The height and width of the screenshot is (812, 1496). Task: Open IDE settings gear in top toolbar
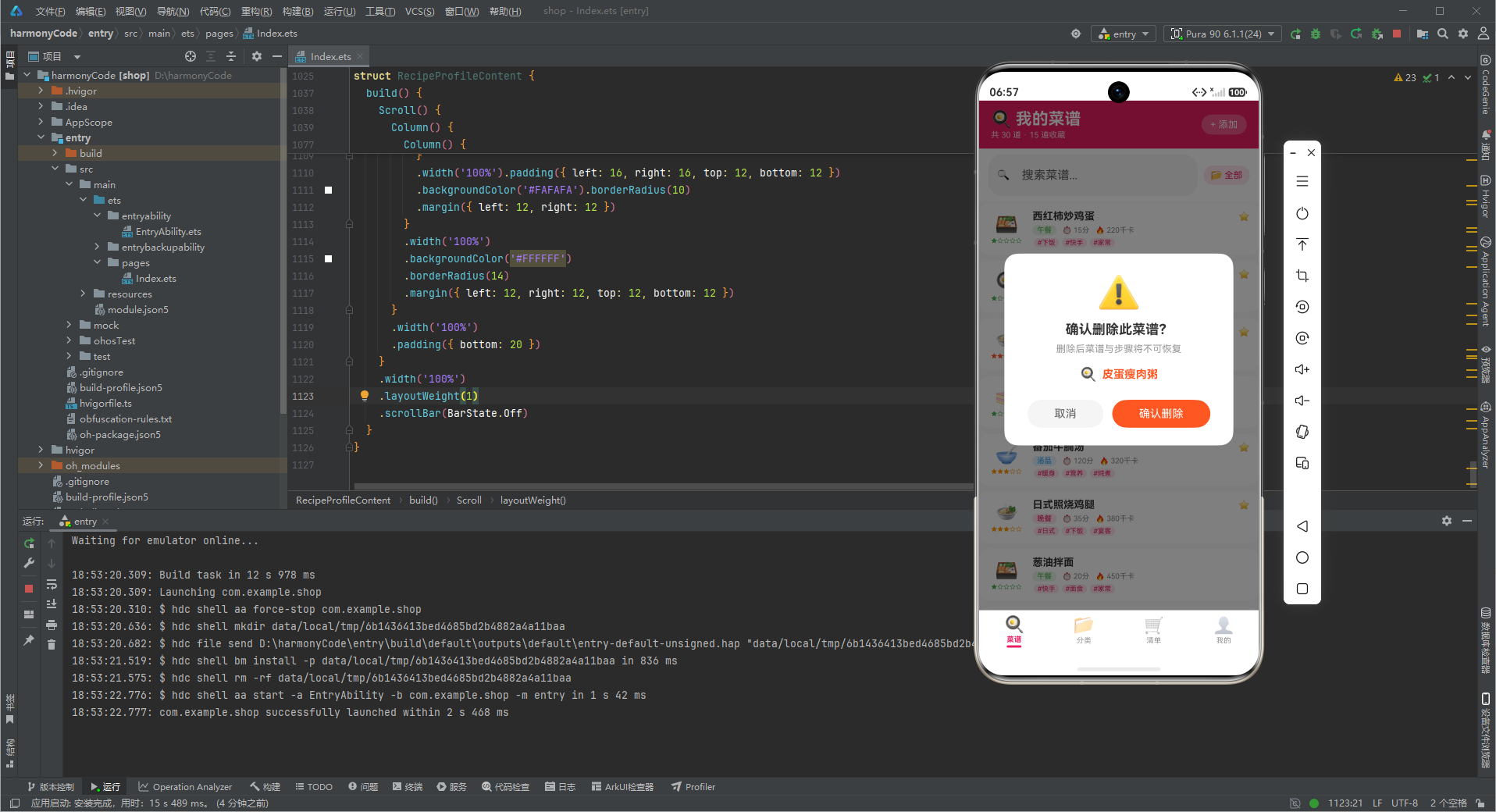1463,34
